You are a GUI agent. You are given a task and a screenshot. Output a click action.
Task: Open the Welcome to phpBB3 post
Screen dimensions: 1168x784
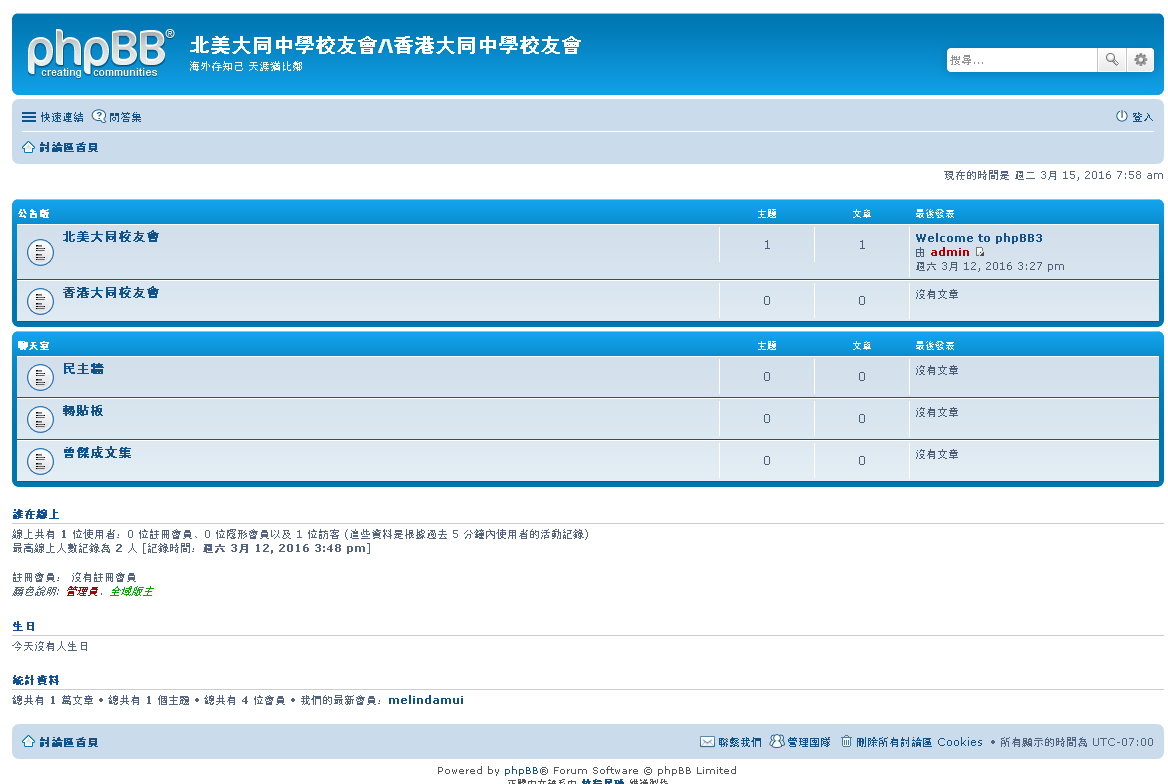978,238
